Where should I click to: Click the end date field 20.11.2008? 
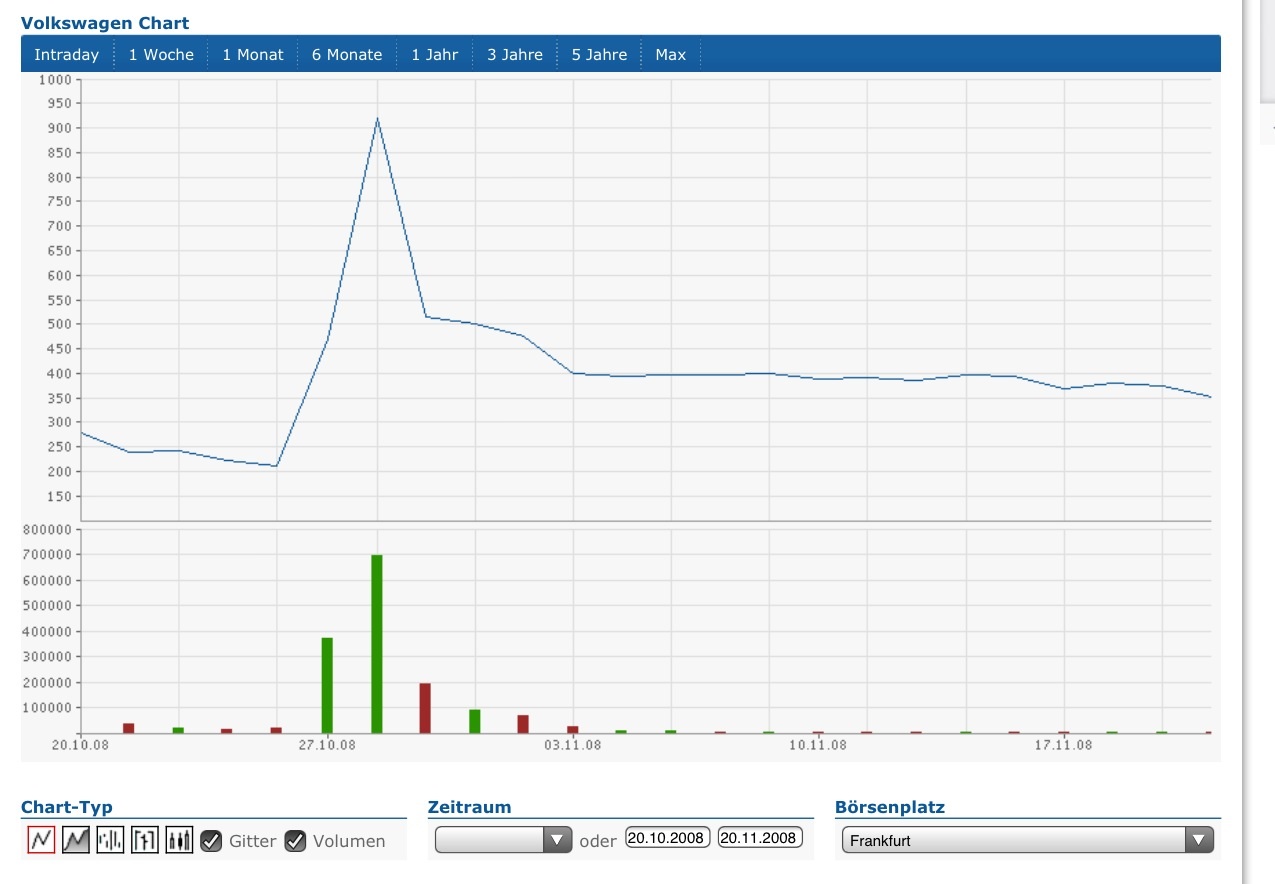760,837
